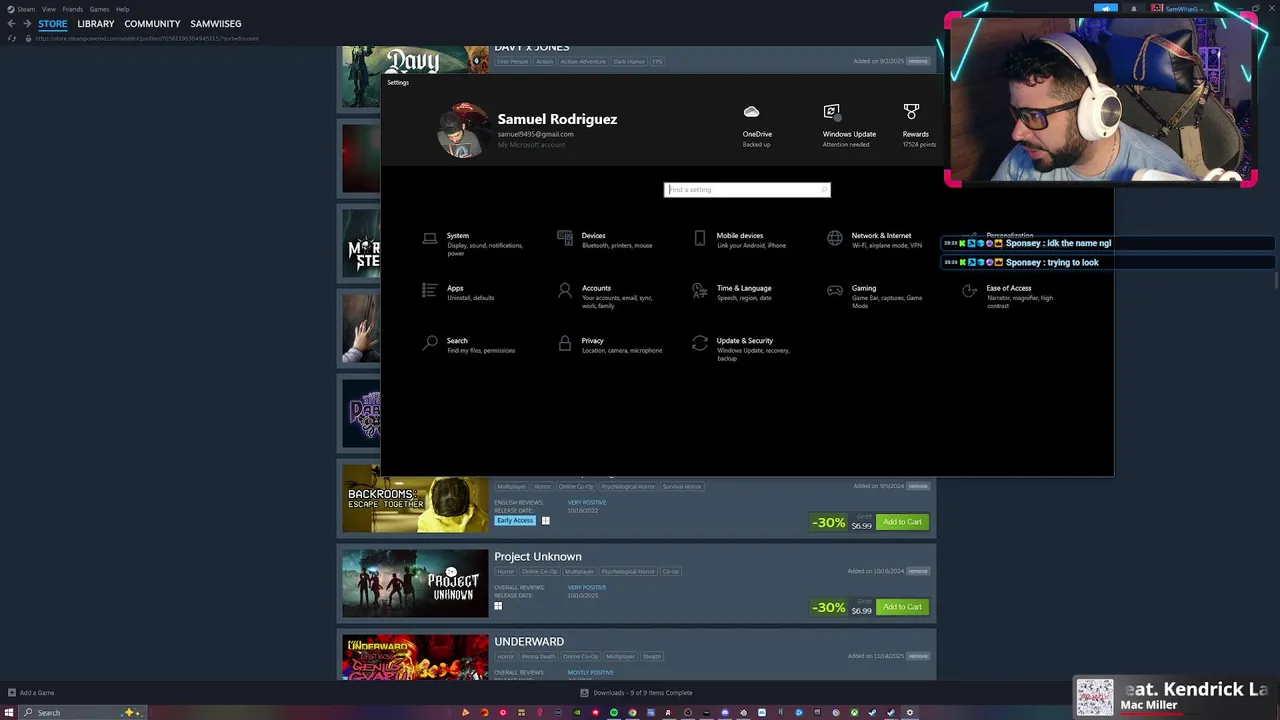Remove Project Unknown from wishlist
Viewport: 1280px width, 720px height.
[x=918, y=571]
